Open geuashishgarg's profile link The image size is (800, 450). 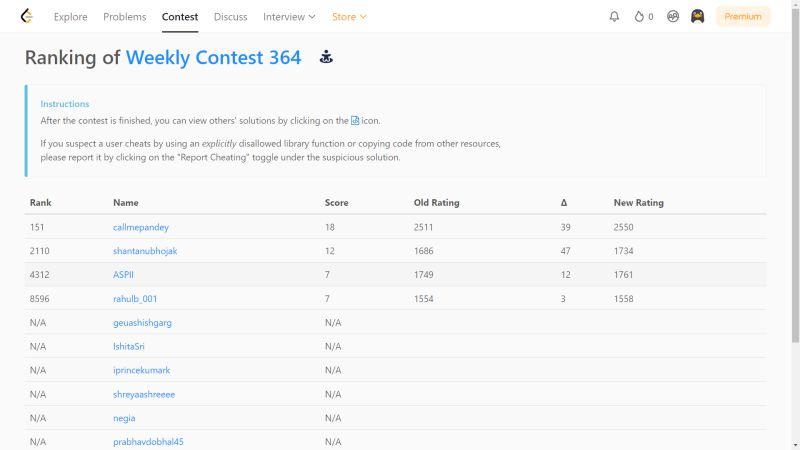[142, 323]
